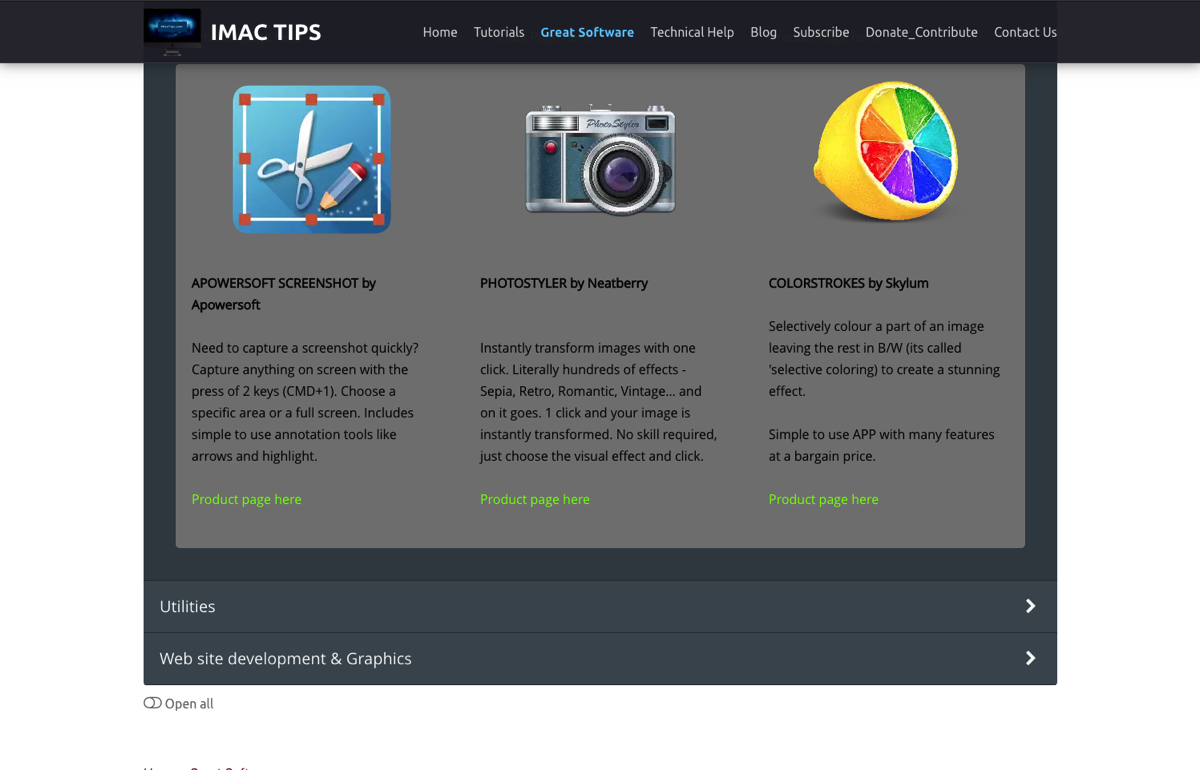Expand the Web site development & Graphics chevron
The height and width of the screenshot is (770, 1200).
(x=1031, y=658)
